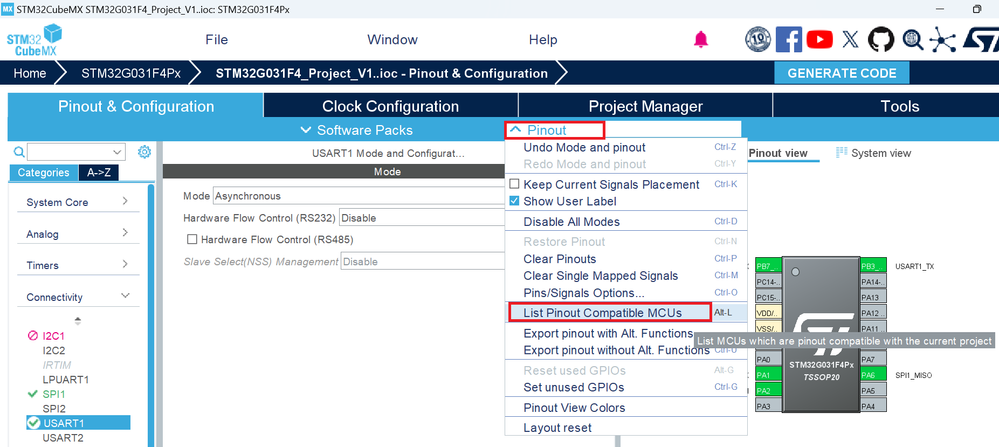Select Categories view button
Image resolution: width=999 pixels, height=447 pixels.
(43, 173)
